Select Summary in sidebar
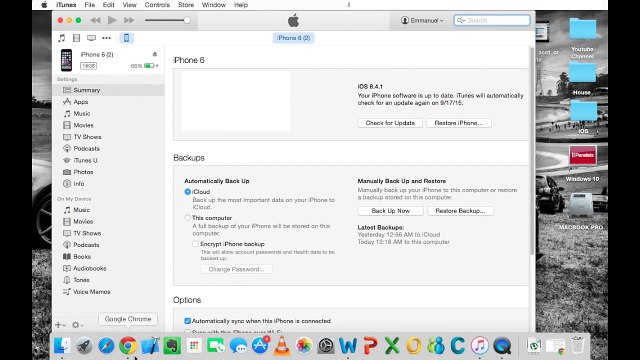Viewport: 640px width, 360px height. [x=87, y=90]
